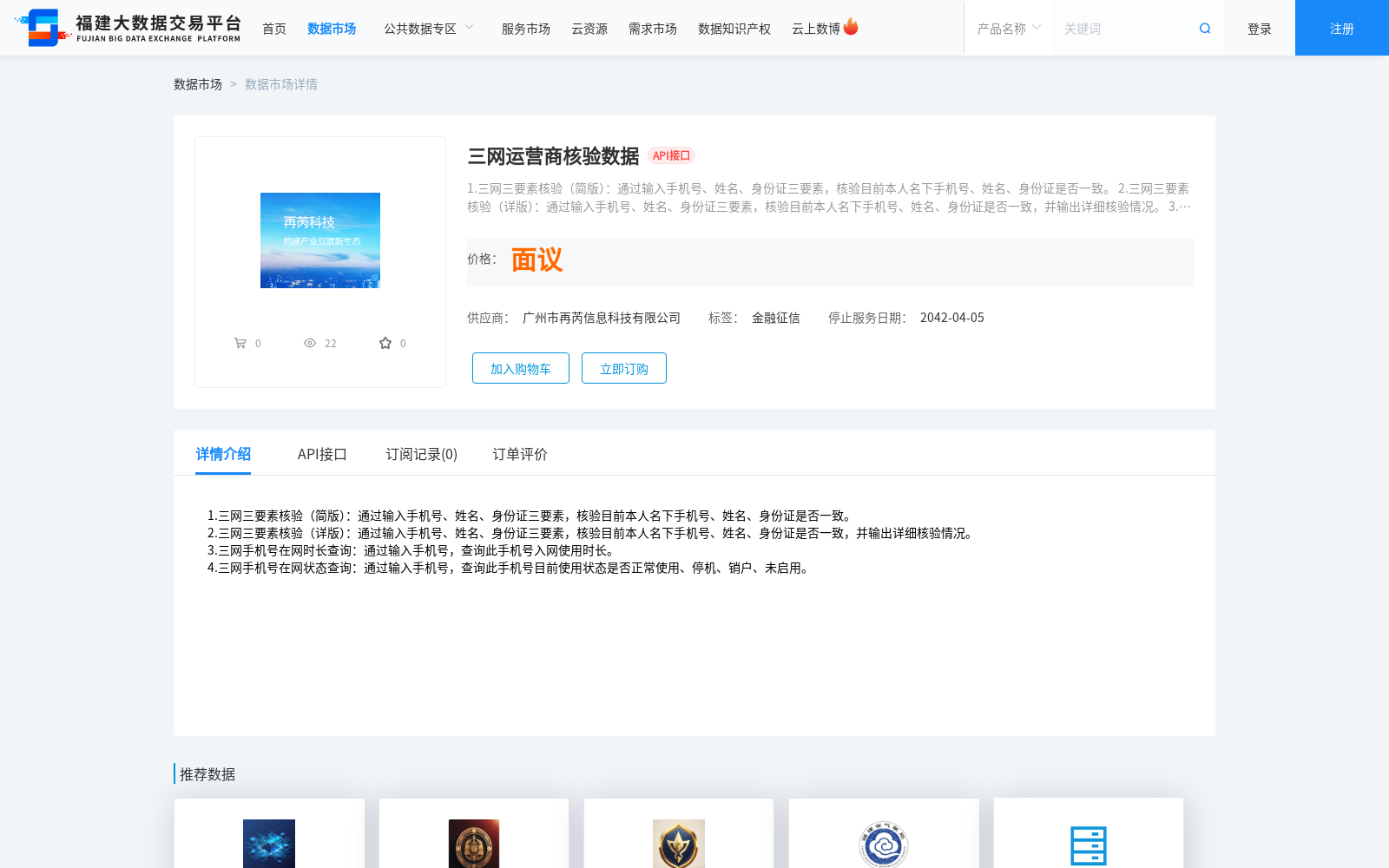
Task: Switch to the API接口 tab
Action: 322,454
